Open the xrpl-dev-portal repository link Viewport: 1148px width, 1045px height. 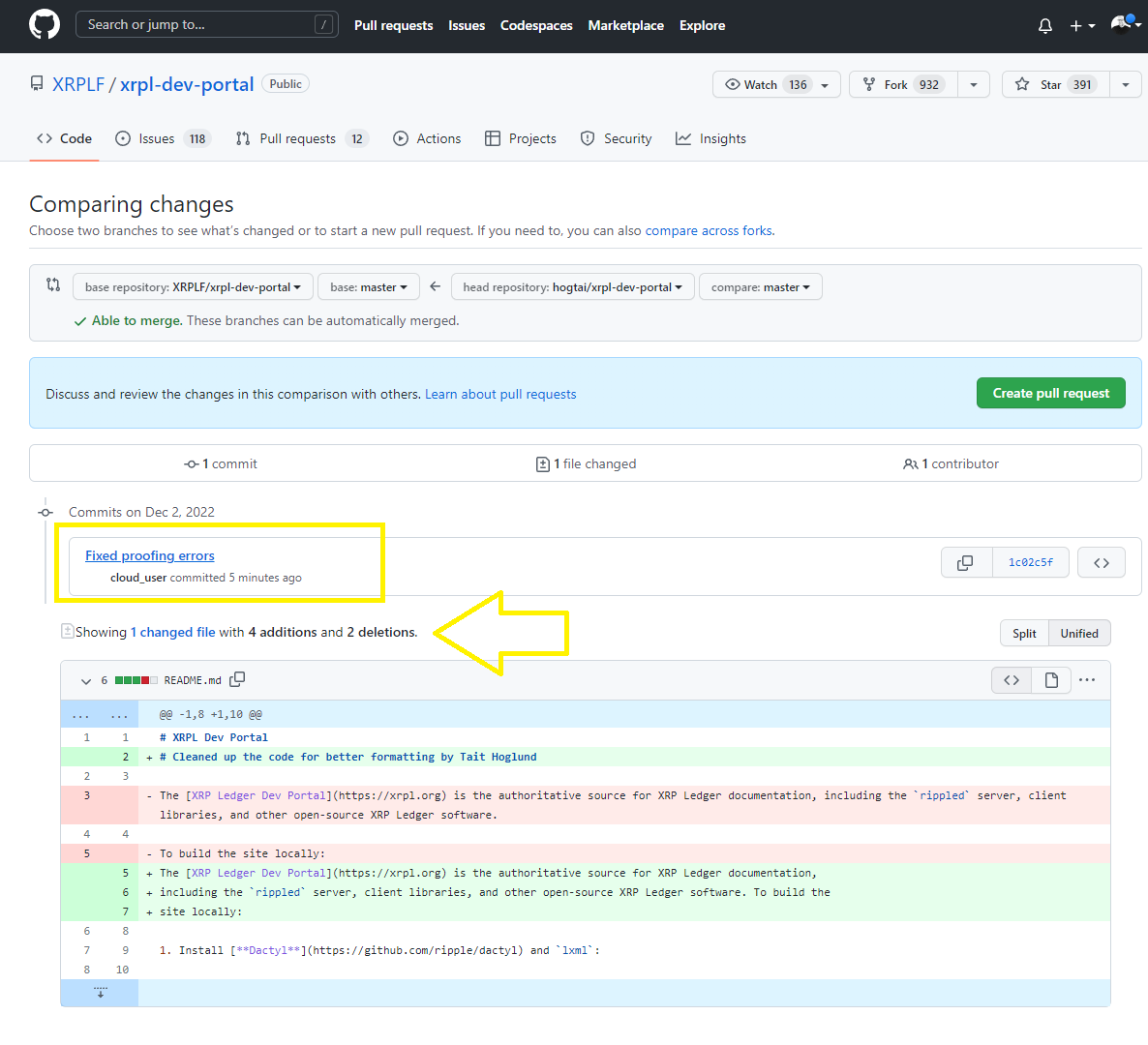(x=187, y=85)
